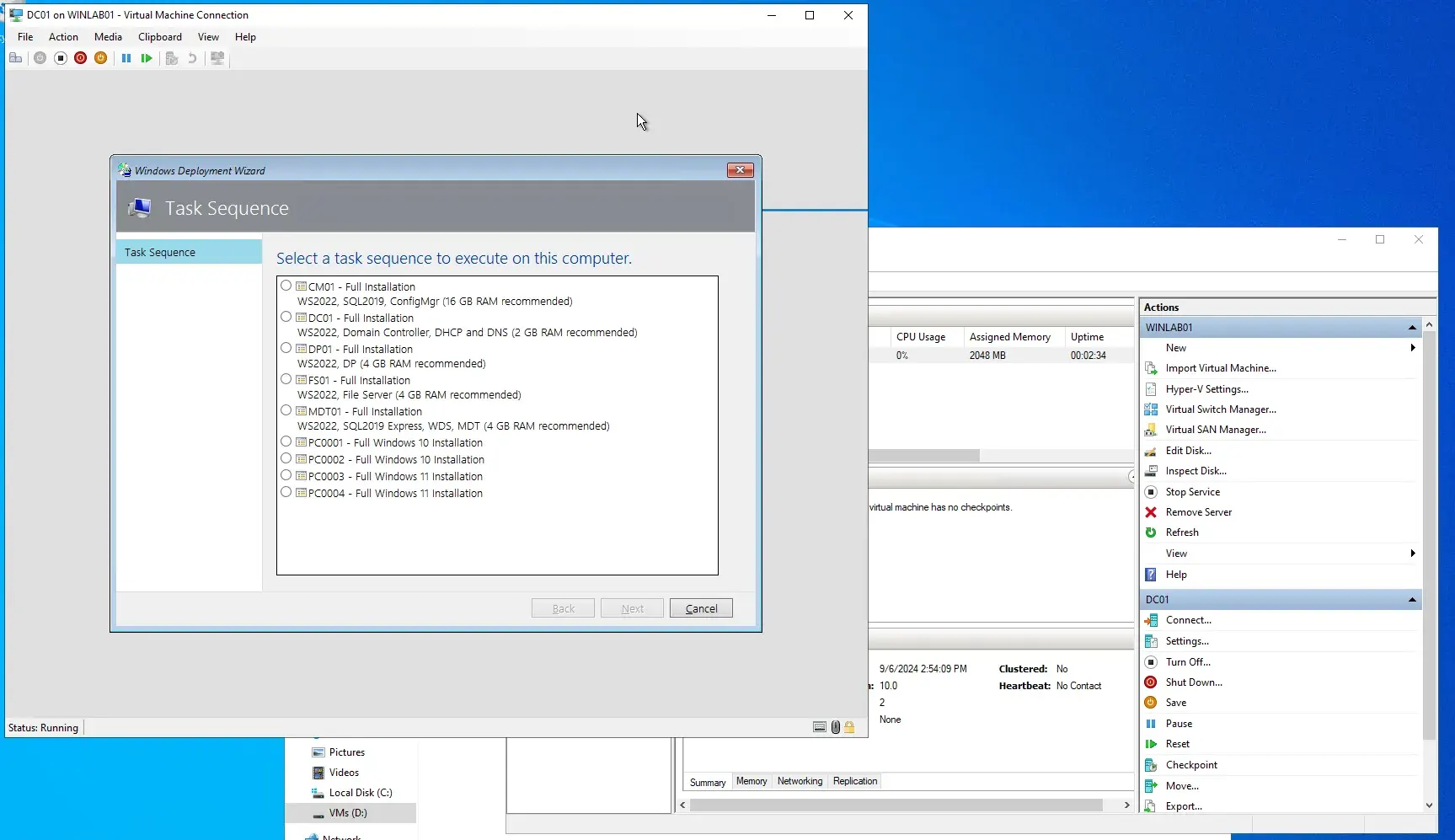Click the blue Pause toolbar icon
This screenshot has height=840, width=1455.
tap(126, 58)
